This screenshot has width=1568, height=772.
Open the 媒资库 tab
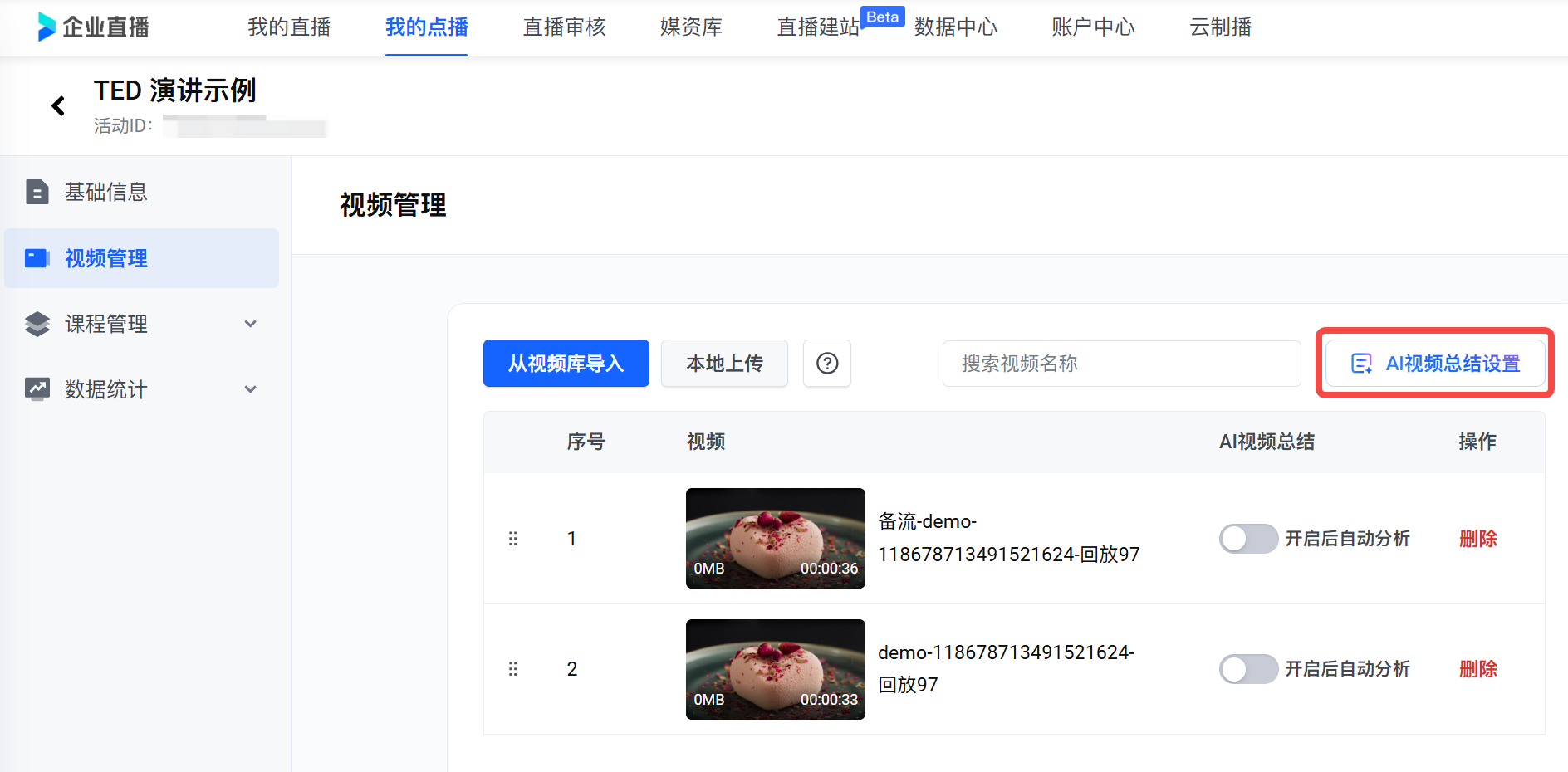(x=691, y=27)
